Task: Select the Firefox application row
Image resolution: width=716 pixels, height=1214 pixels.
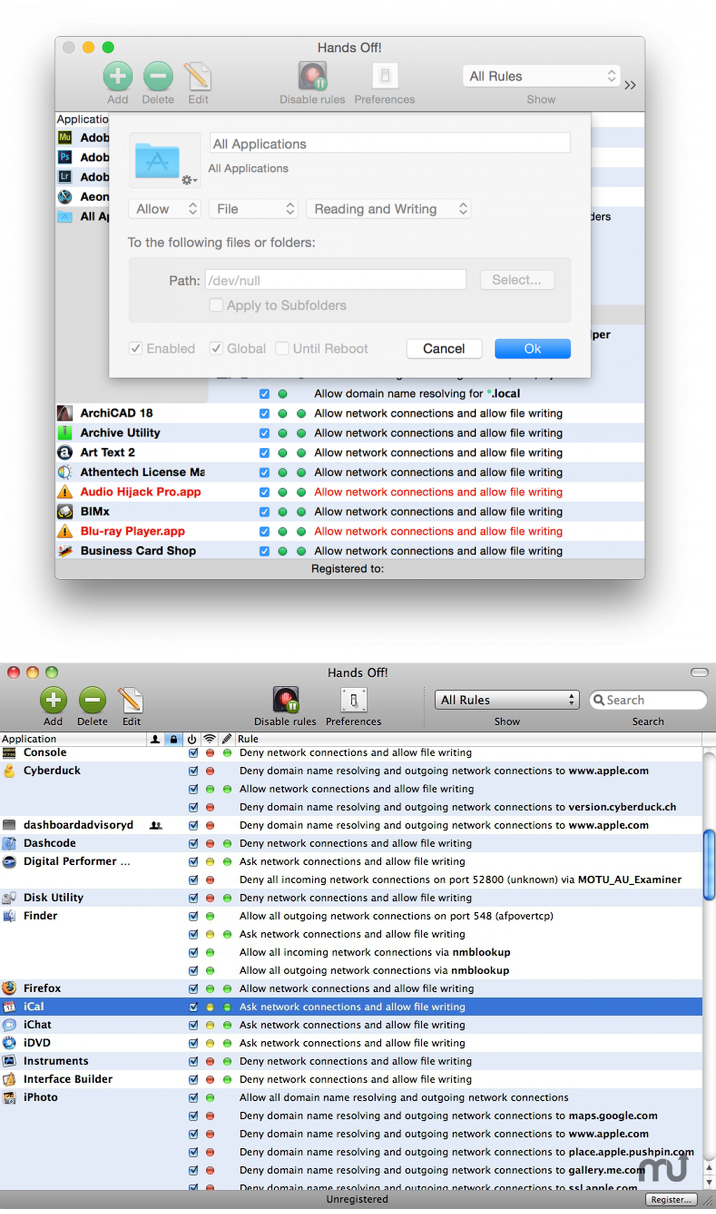Action: (x=351, y=989)
